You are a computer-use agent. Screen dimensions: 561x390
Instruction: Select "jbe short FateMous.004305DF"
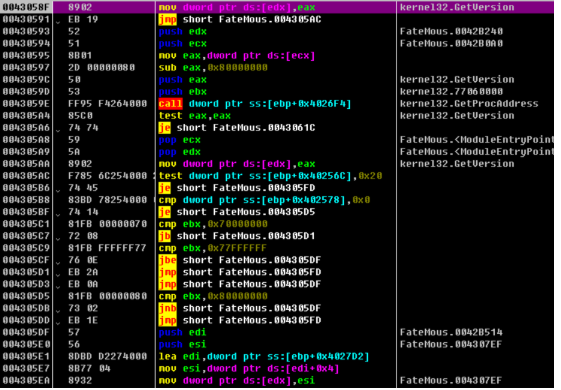pos(240,260)
